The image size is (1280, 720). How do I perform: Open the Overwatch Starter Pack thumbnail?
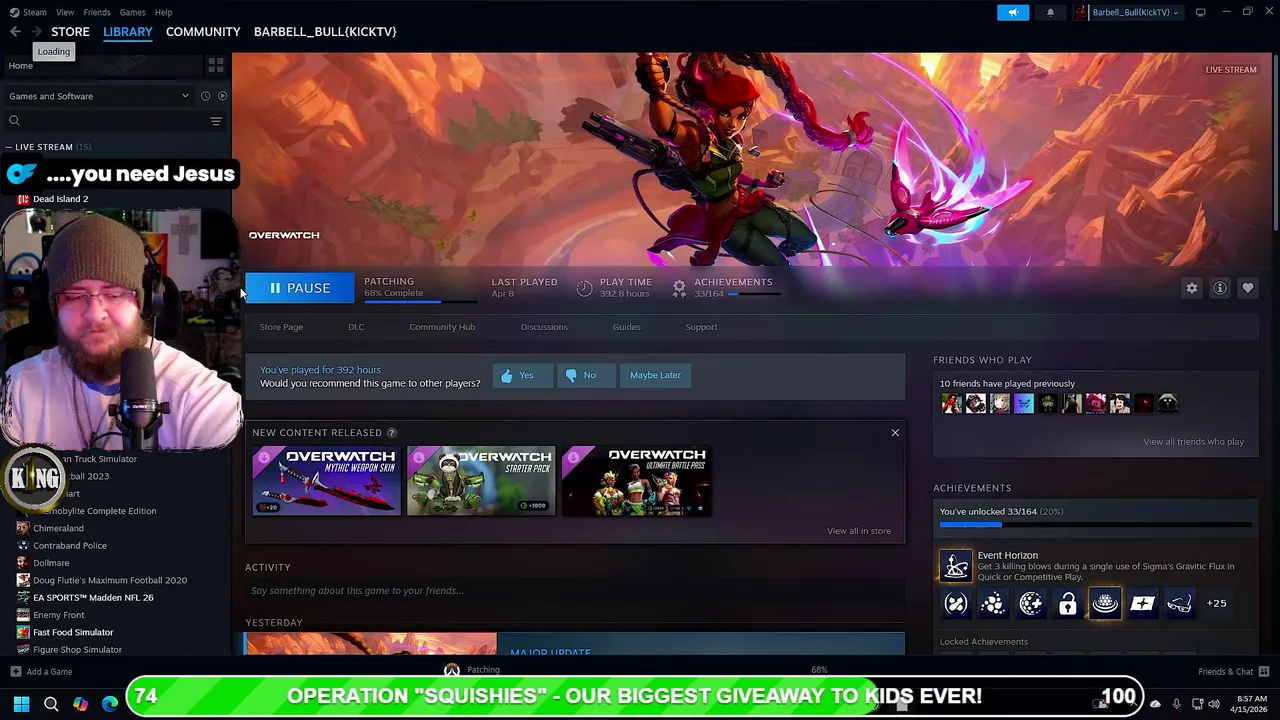click(481, 481)
